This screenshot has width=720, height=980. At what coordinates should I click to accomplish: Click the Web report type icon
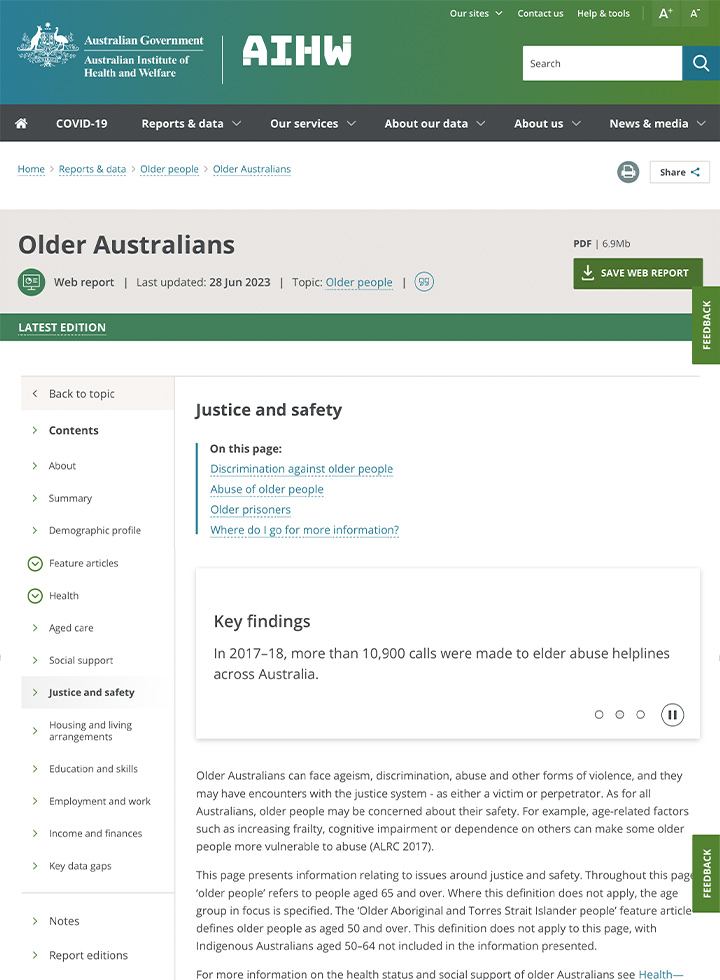31,282
